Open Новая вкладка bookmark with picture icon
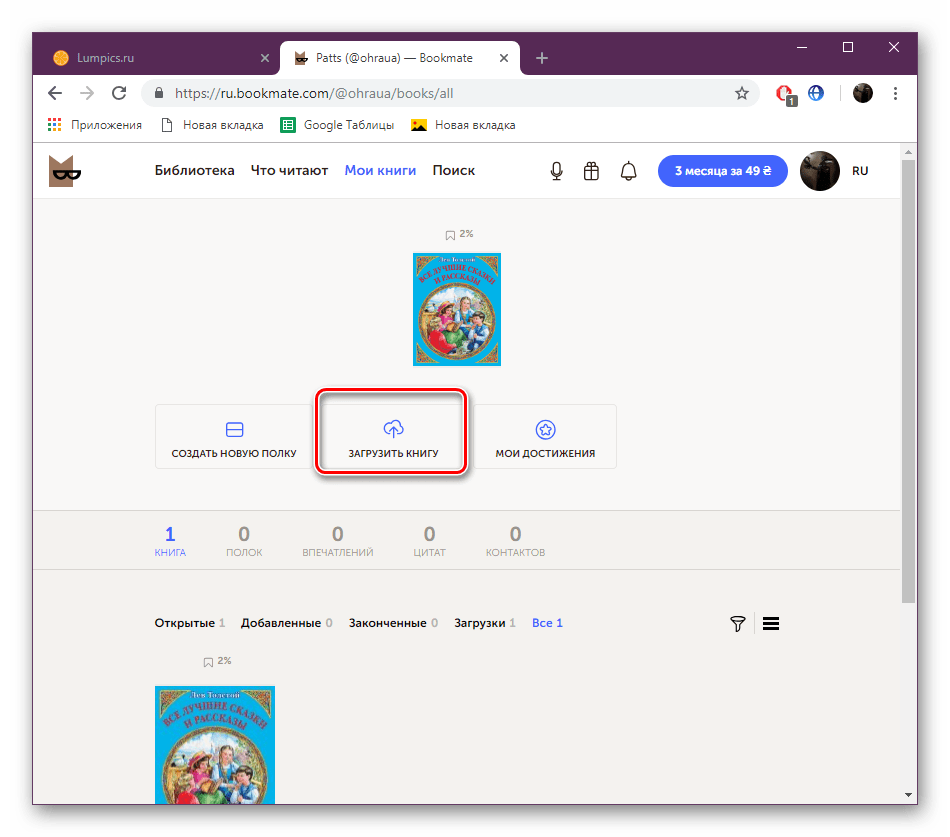The width and height of the screenshot is (950, 837). (x=463, y=125)
